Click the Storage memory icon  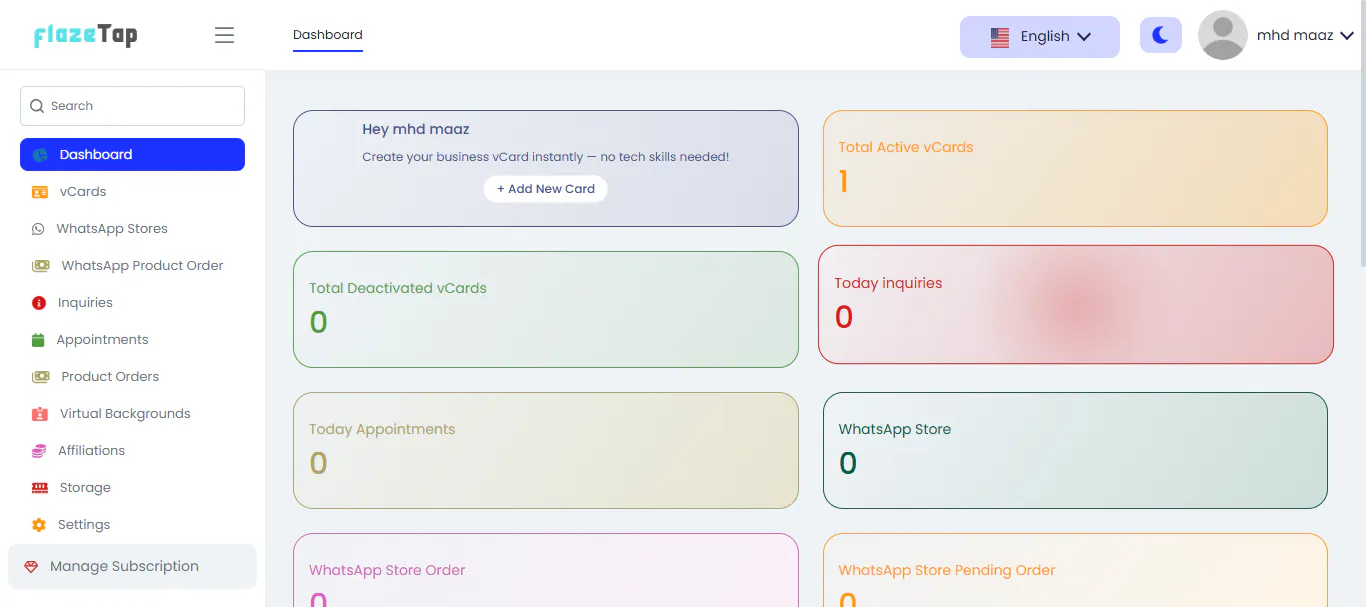tap(40, 488)
